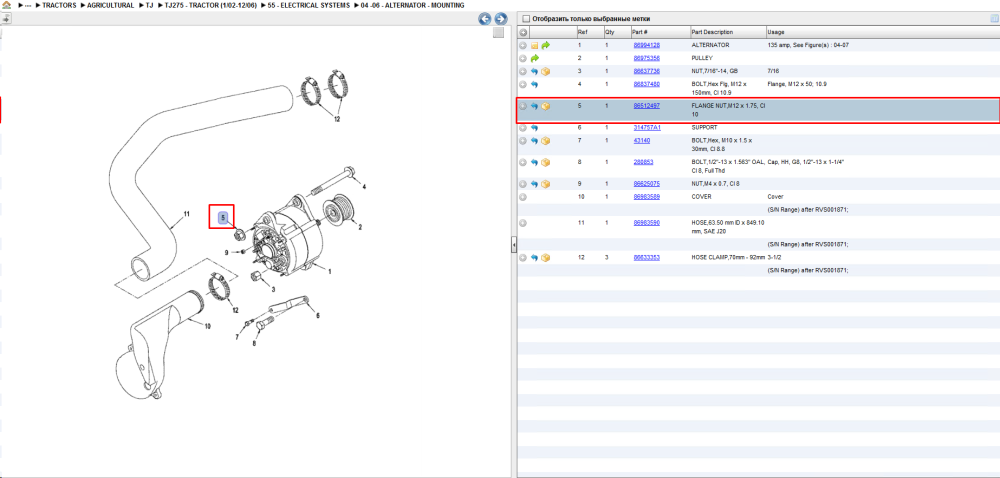Click the plus icon in the table header
1000x478 pixels.
click(x=523, y=33)
